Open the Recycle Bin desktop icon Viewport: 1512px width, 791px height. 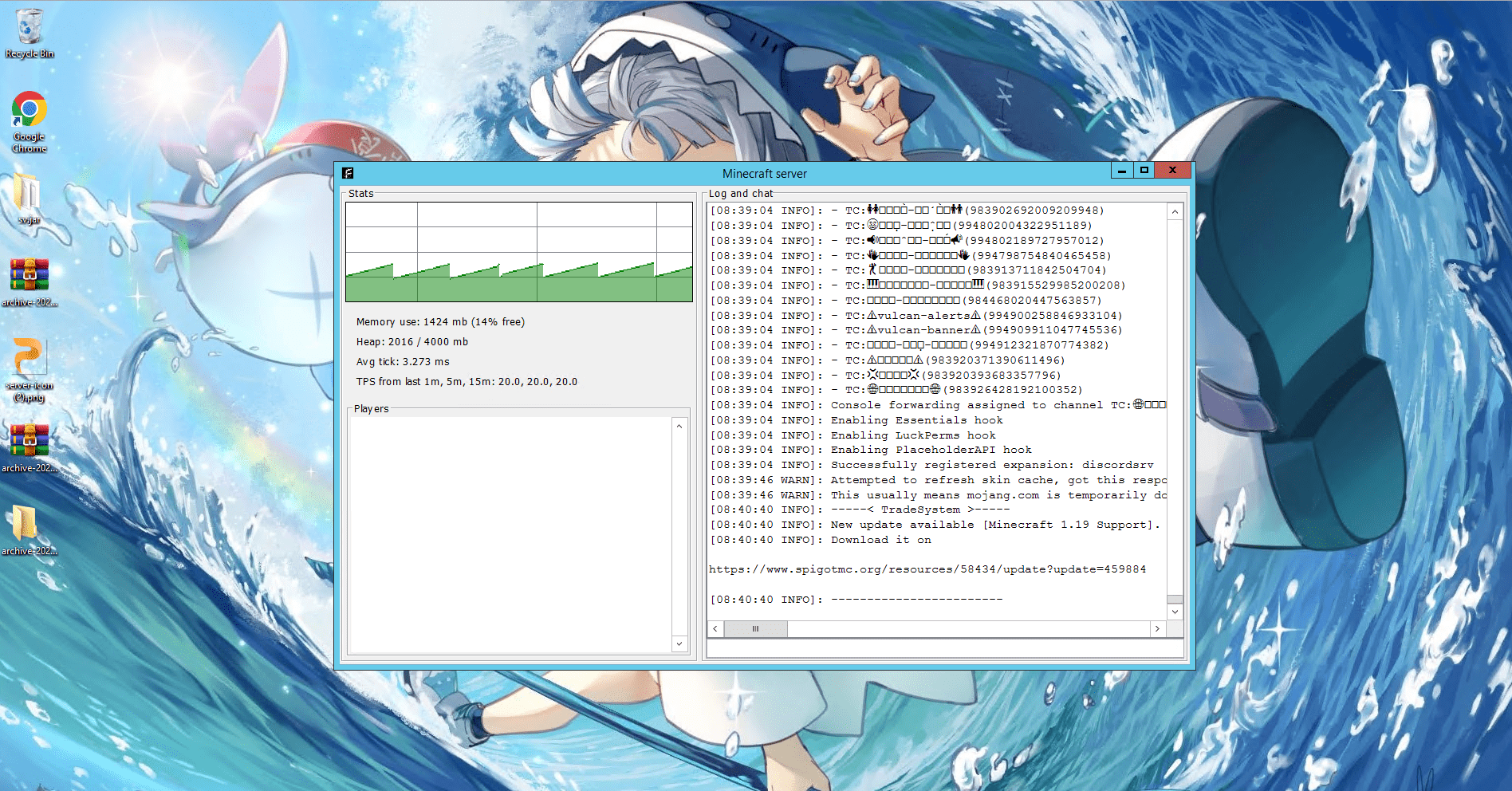click(29, 33)
